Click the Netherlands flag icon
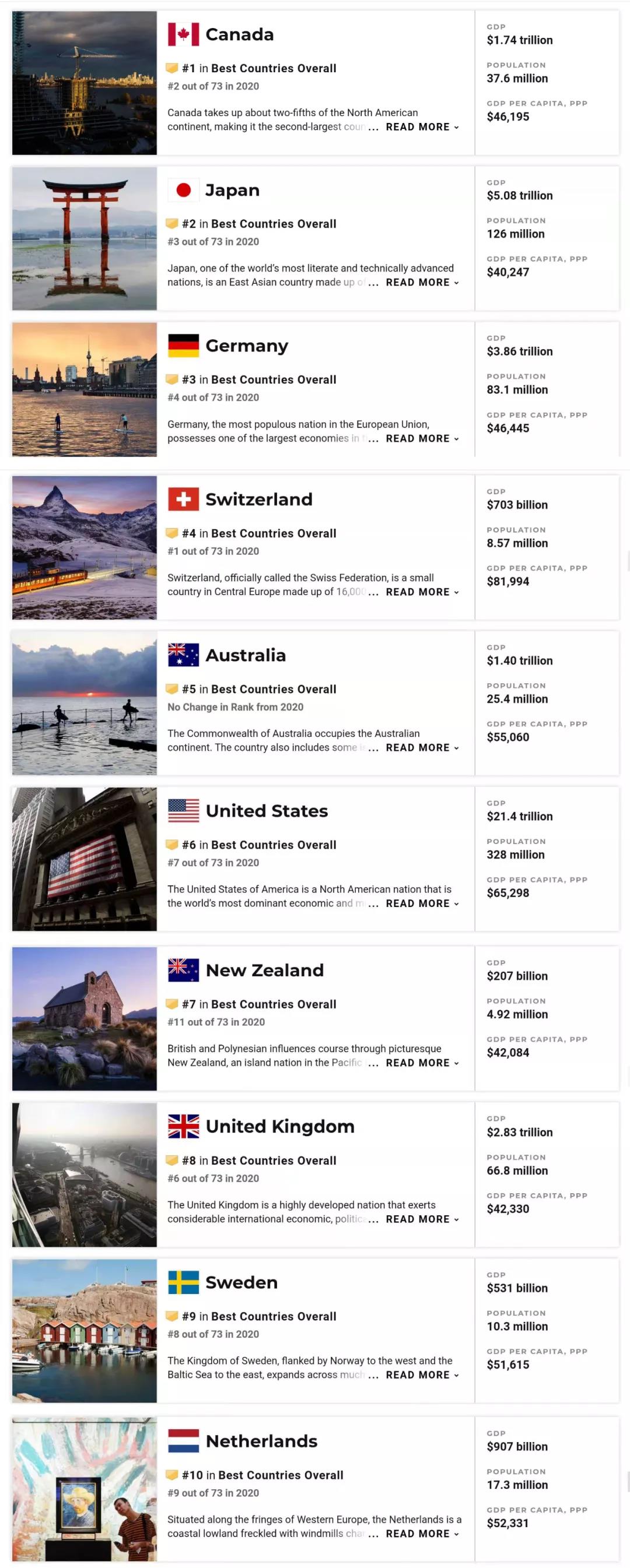Viewport: 630px width, 1568px height. (183, 1441)
